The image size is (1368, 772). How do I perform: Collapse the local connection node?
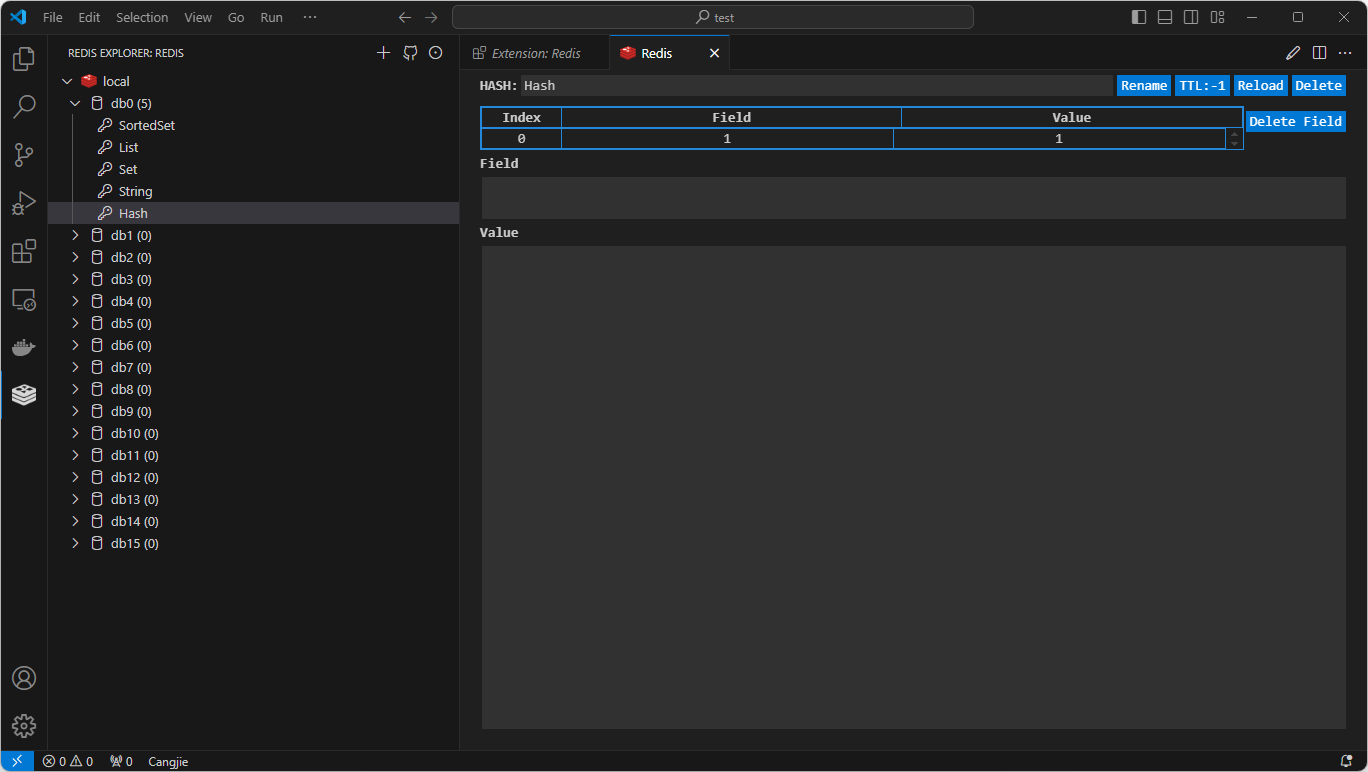(x=67, y=81)
